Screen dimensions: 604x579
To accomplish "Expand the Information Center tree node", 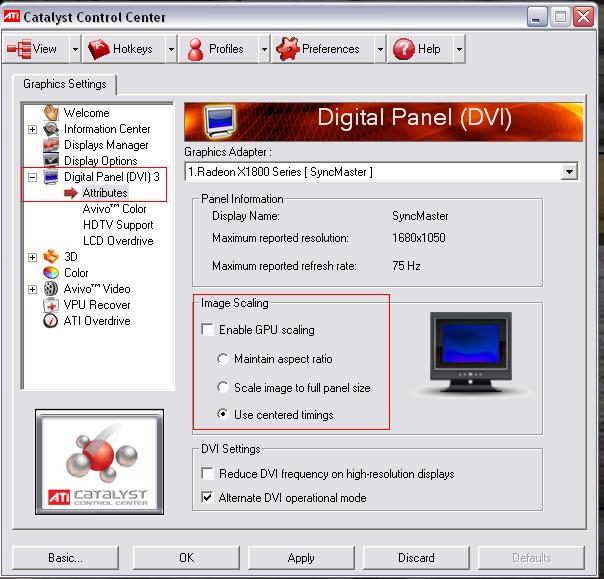I will coord(33,129).
